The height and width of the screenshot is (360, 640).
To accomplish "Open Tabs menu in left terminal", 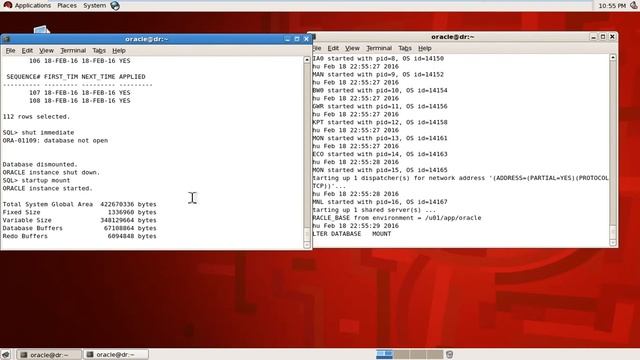I will [99, 51].
